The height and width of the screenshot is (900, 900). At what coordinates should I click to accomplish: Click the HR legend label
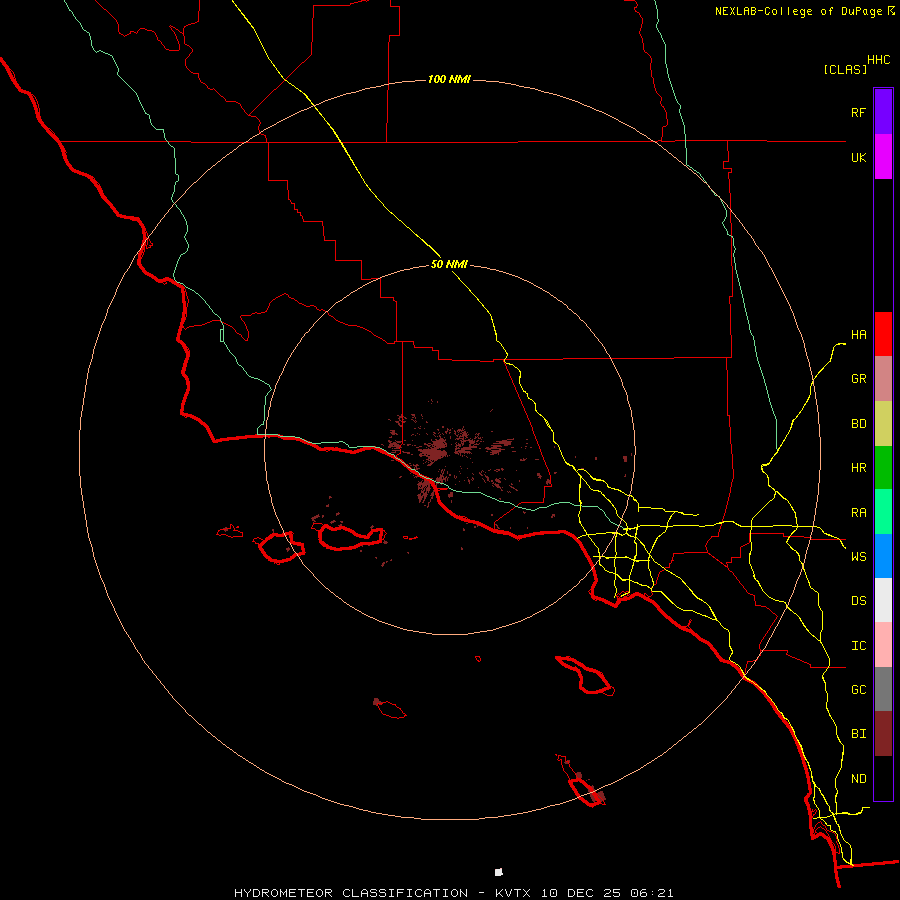pos(858,468)
